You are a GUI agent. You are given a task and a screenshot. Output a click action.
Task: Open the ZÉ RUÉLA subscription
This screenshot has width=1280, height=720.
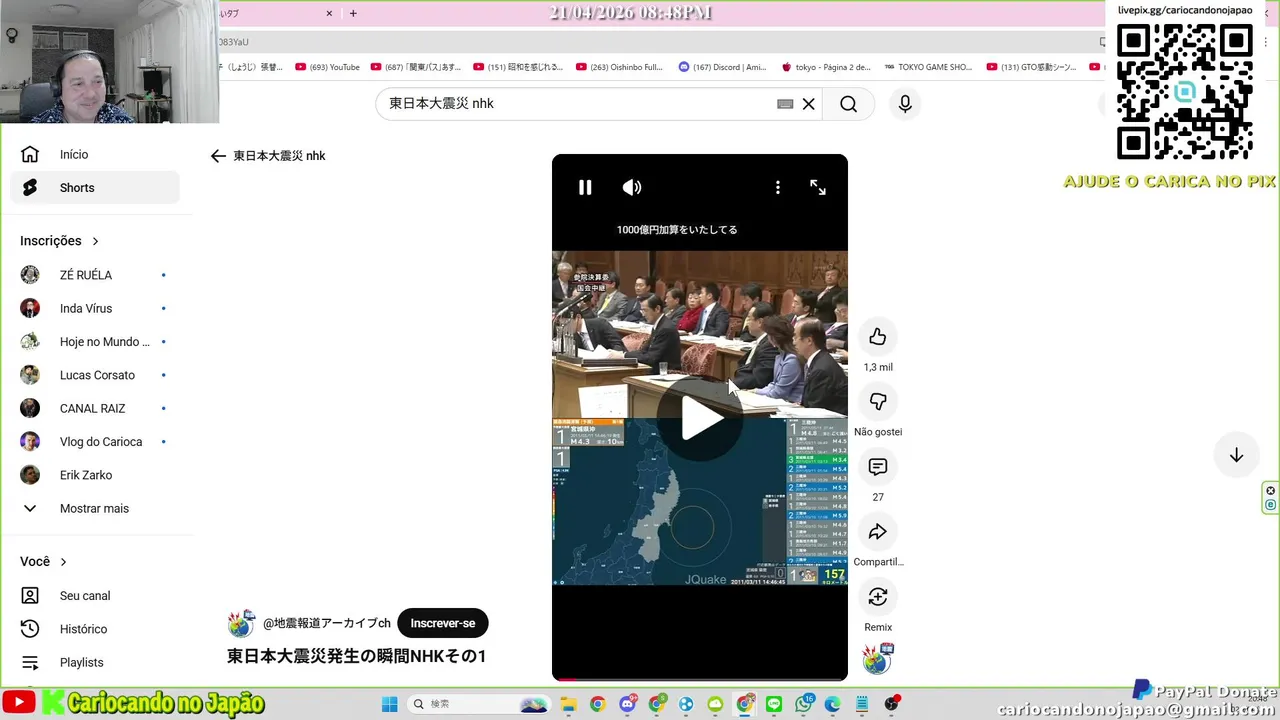95,275
